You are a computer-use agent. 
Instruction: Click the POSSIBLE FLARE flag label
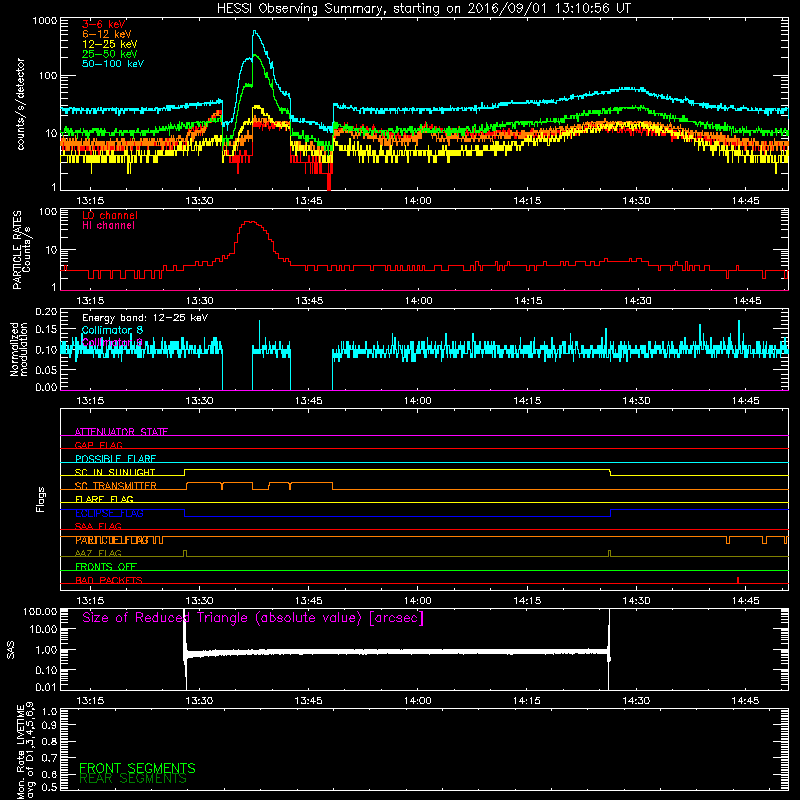point(115,458)
